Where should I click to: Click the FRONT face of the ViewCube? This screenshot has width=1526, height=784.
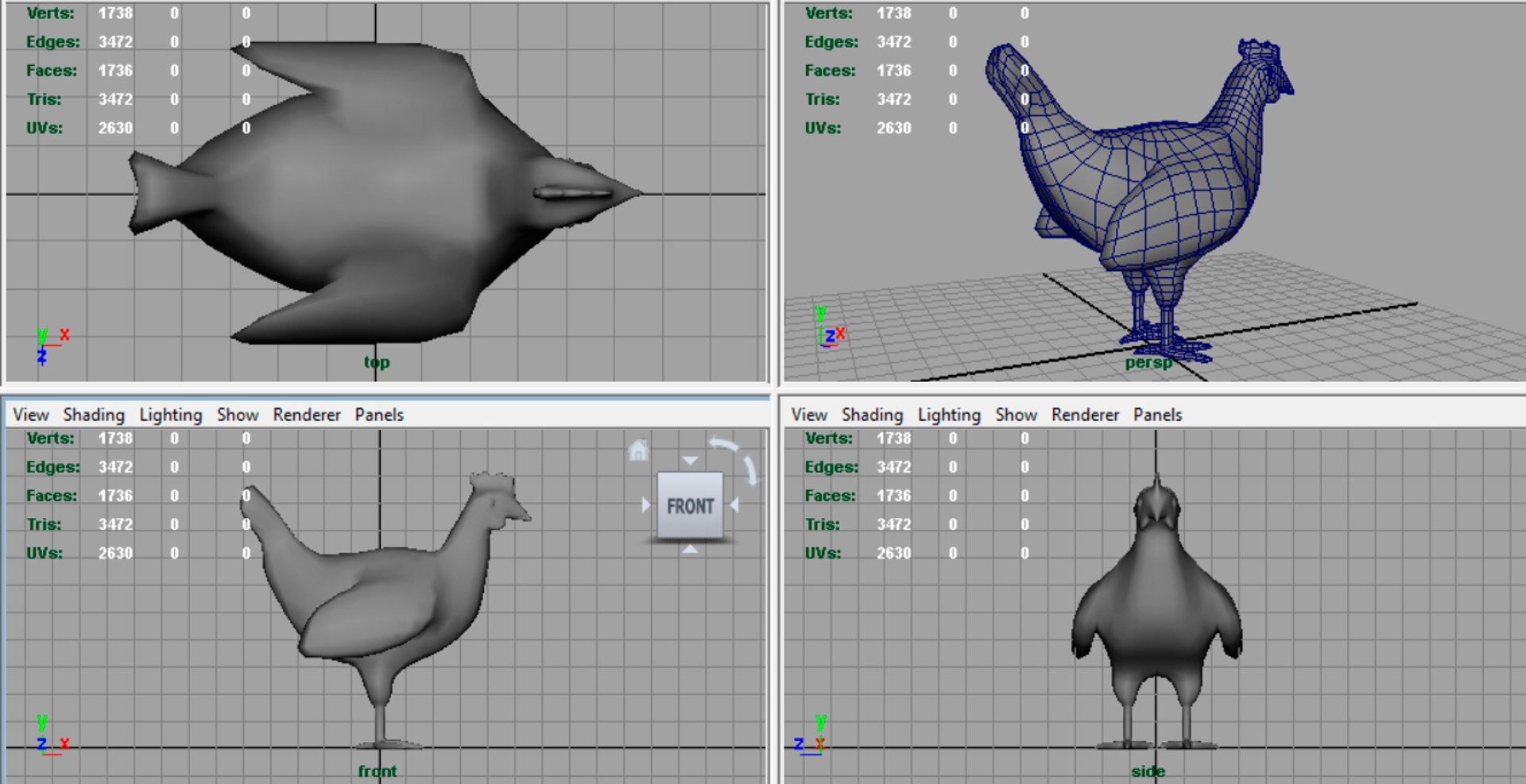point(690,505)
